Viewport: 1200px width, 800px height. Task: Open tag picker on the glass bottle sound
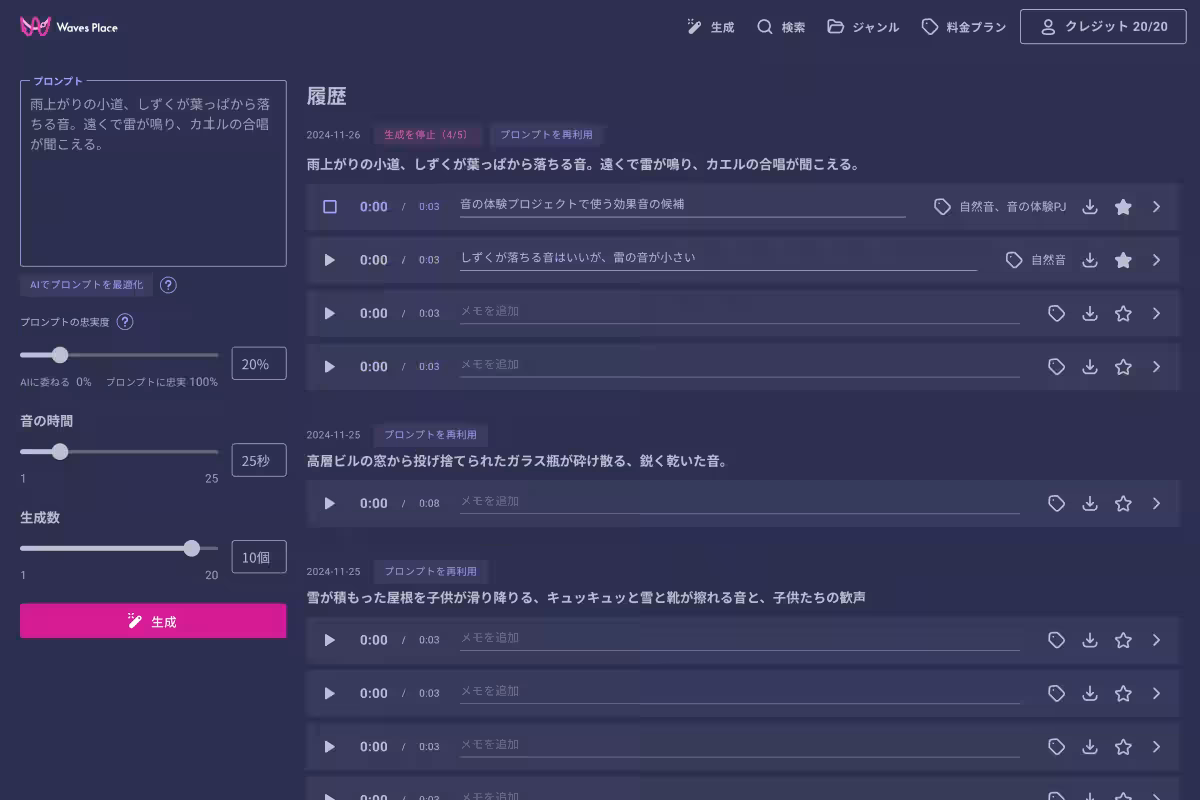[1056, 503]
